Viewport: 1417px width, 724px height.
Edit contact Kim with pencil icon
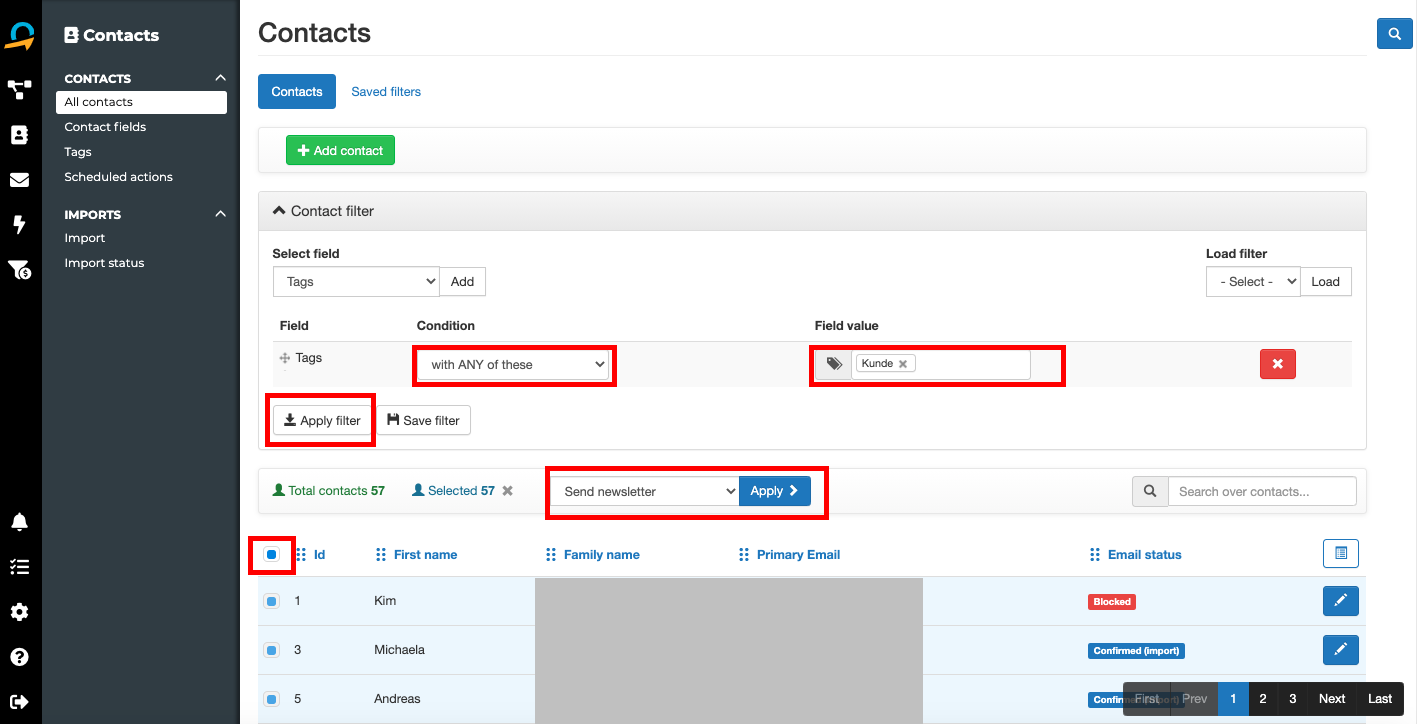[x=1340, y=601]
